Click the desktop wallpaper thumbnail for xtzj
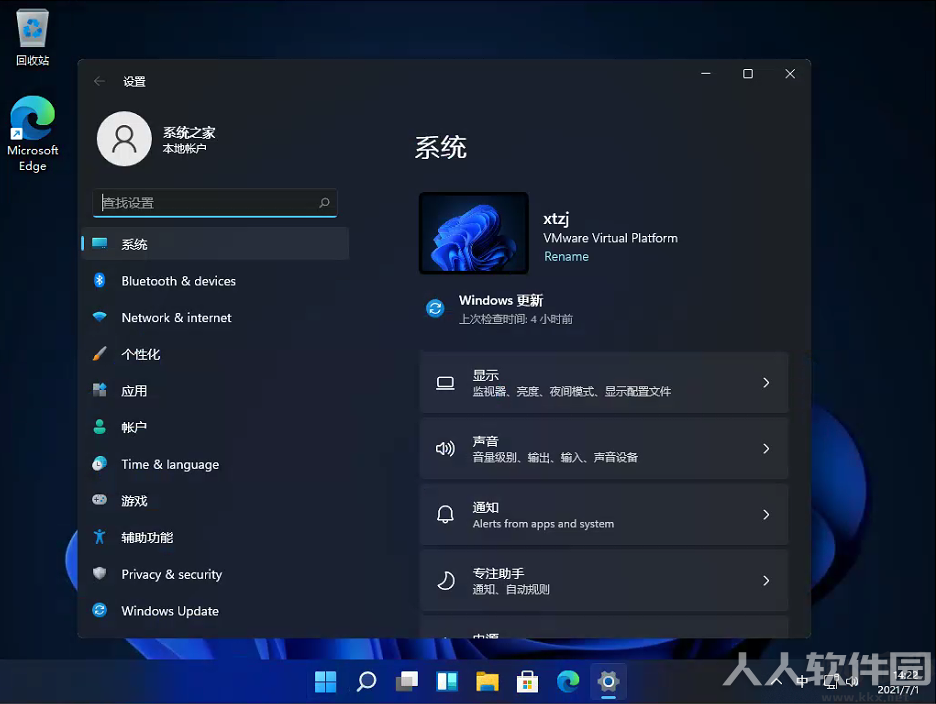Image resolution: width=936 pixels, height=704 pixels. [x=473, y=233]
